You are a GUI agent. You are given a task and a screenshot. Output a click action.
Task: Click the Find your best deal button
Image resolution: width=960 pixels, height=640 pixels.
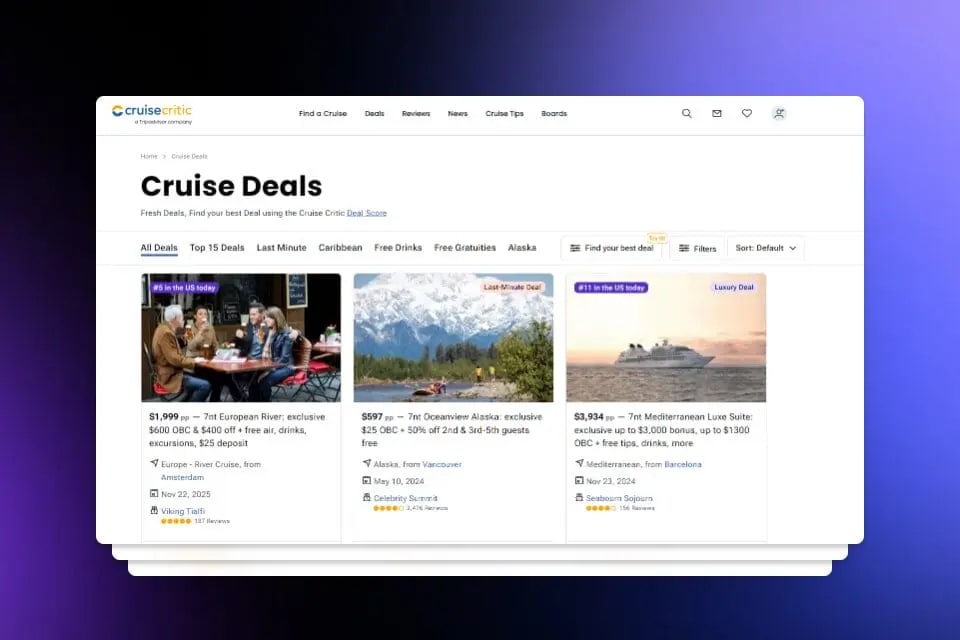[x=612, y=248]
